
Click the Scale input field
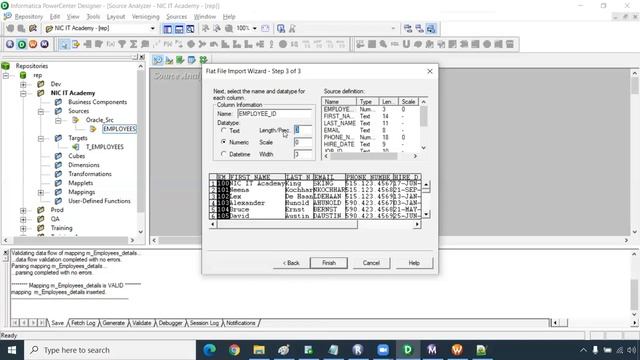302,142
